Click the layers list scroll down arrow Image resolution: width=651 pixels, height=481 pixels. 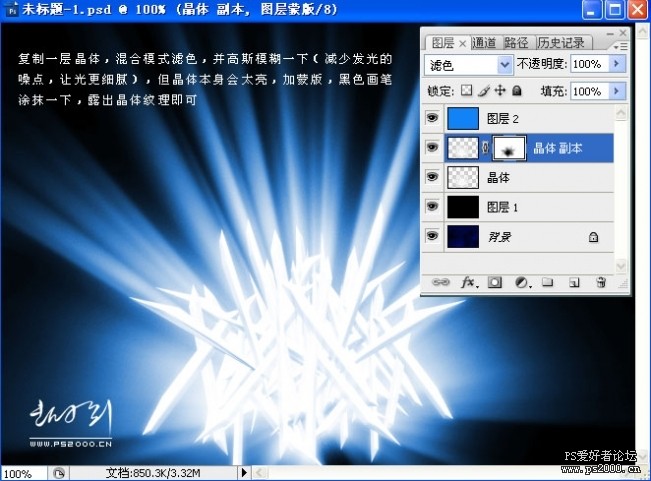coord(621,265)
